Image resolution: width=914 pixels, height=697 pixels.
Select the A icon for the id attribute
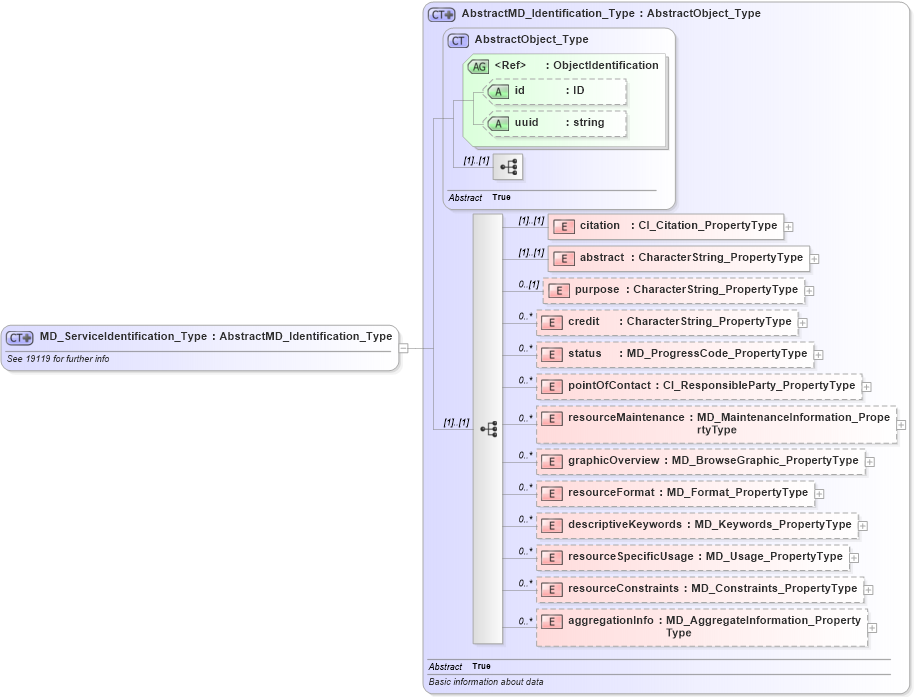point(498,90)
